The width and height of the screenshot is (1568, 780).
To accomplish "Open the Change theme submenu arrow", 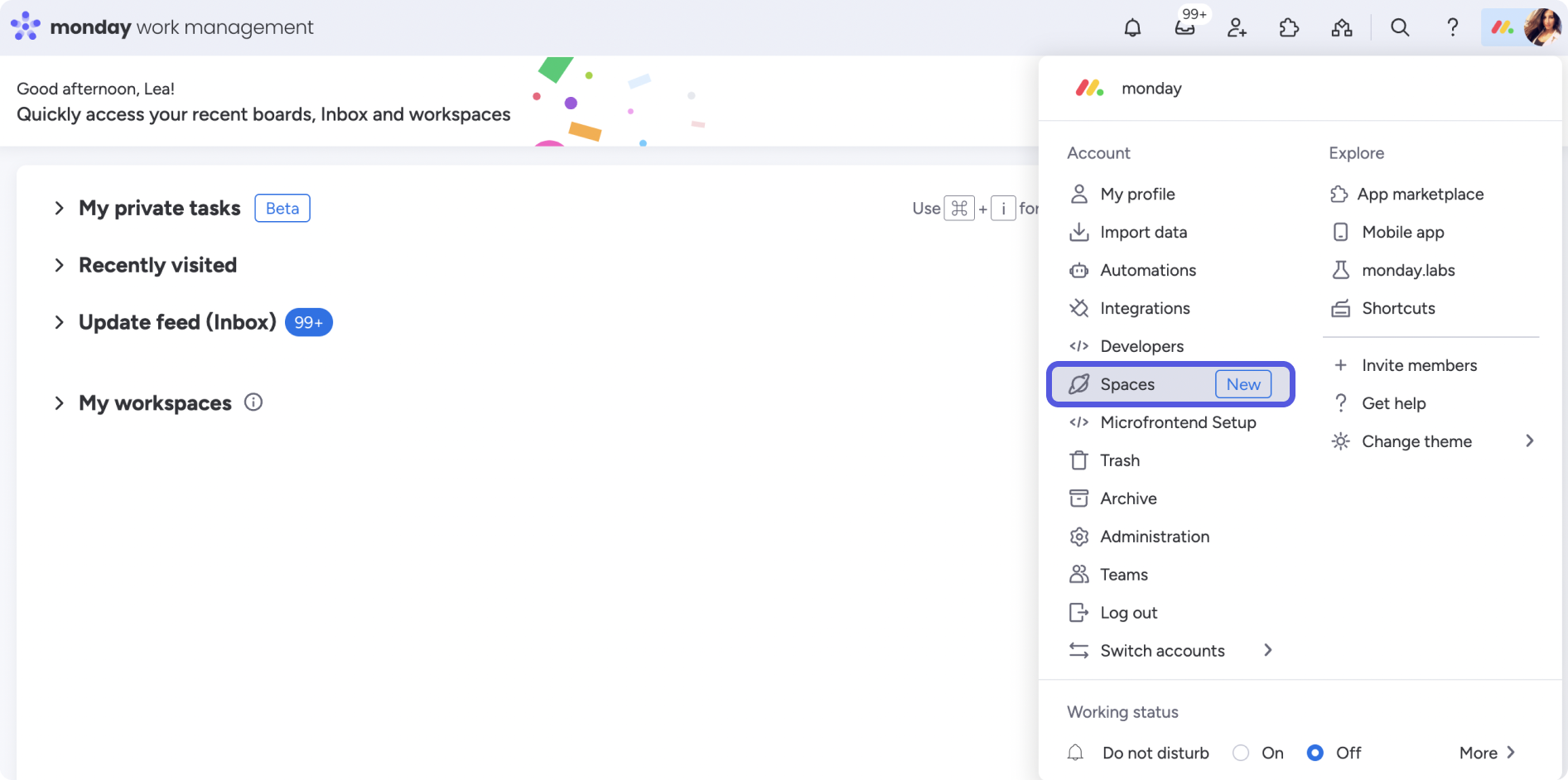I will [x=1529, y=441].
